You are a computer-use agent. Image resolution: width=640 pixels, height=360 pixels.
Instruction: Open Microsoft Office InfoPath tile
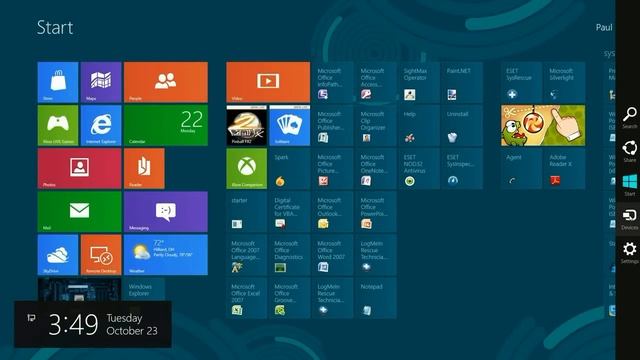333,82
